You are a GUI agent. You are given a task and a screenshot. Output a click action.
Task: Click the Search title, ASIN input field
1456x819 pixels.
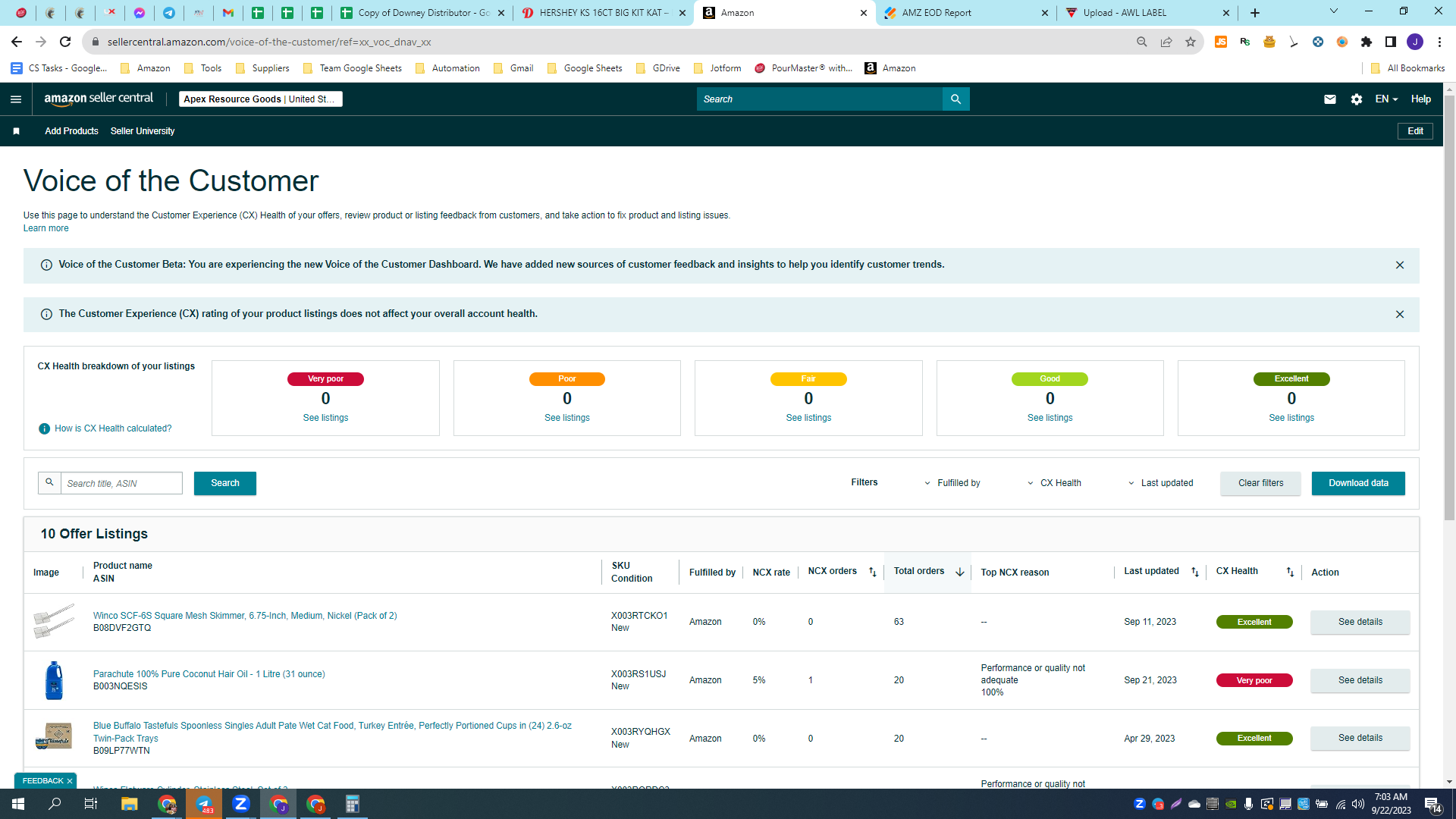(121, 483)
